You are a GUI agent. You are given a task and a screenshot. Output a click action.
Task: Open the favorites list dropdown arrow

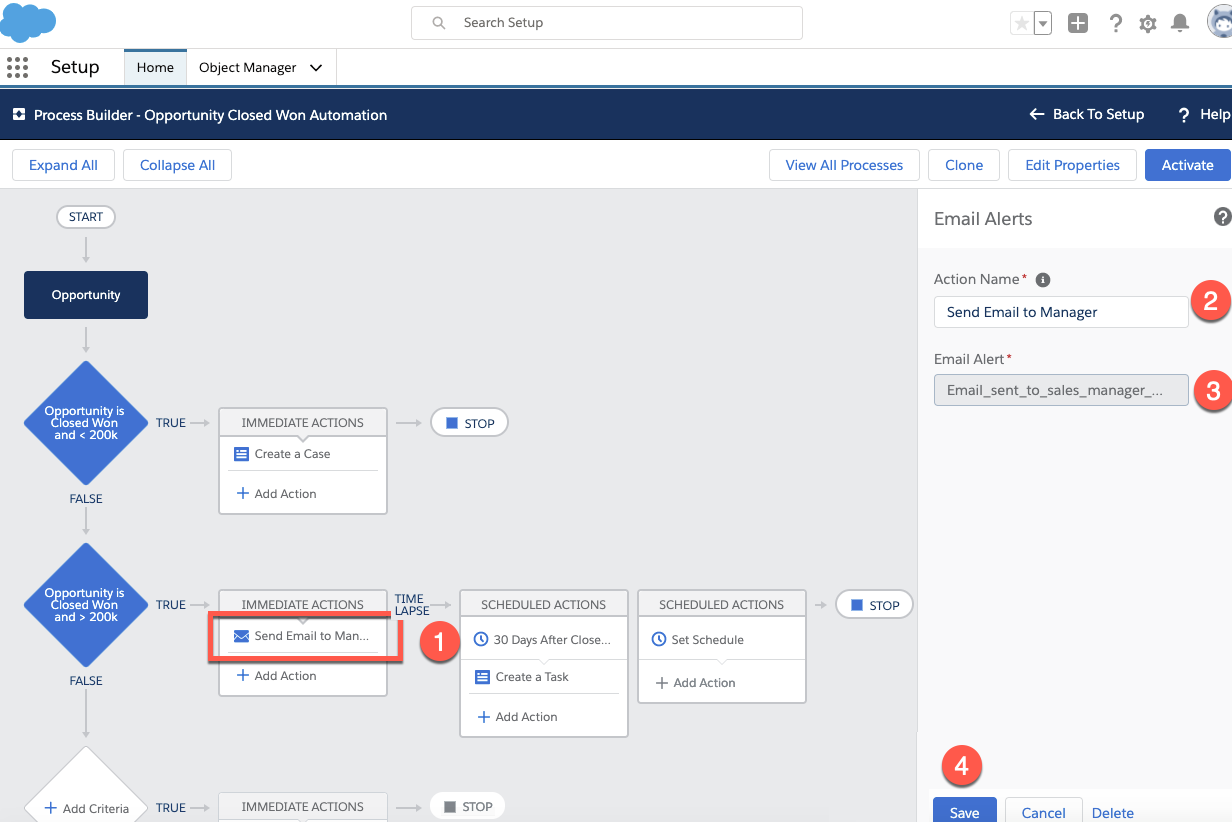coord(1043,23)
